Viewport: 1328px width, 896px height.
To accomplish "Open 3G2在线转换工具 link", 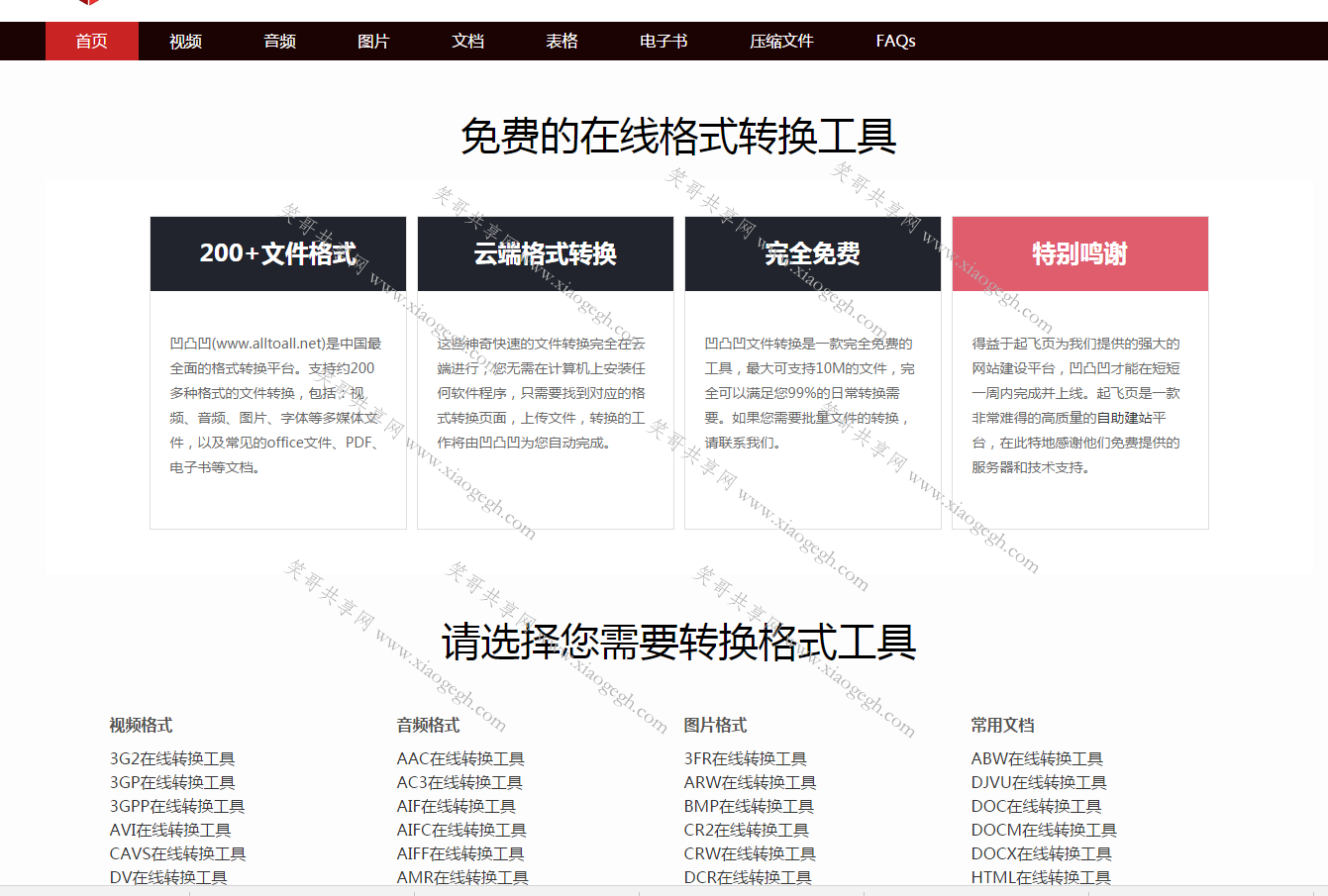I will 172,758.
